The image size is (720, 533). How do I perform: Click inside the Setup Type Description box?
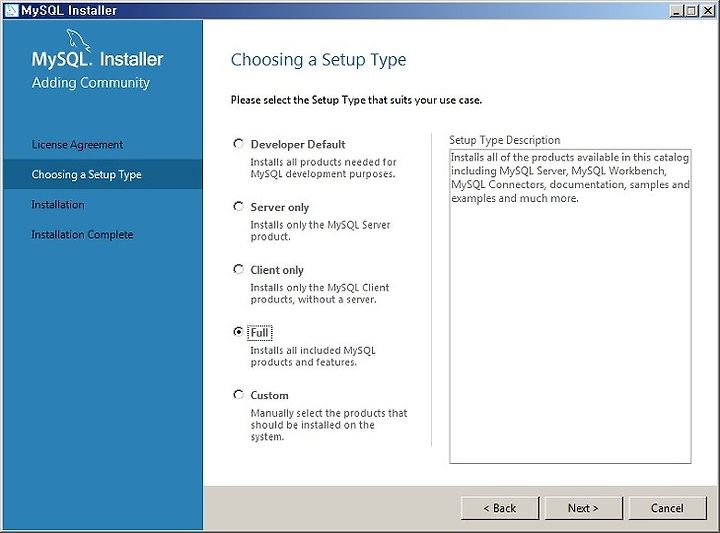click(x=570, y=306)
